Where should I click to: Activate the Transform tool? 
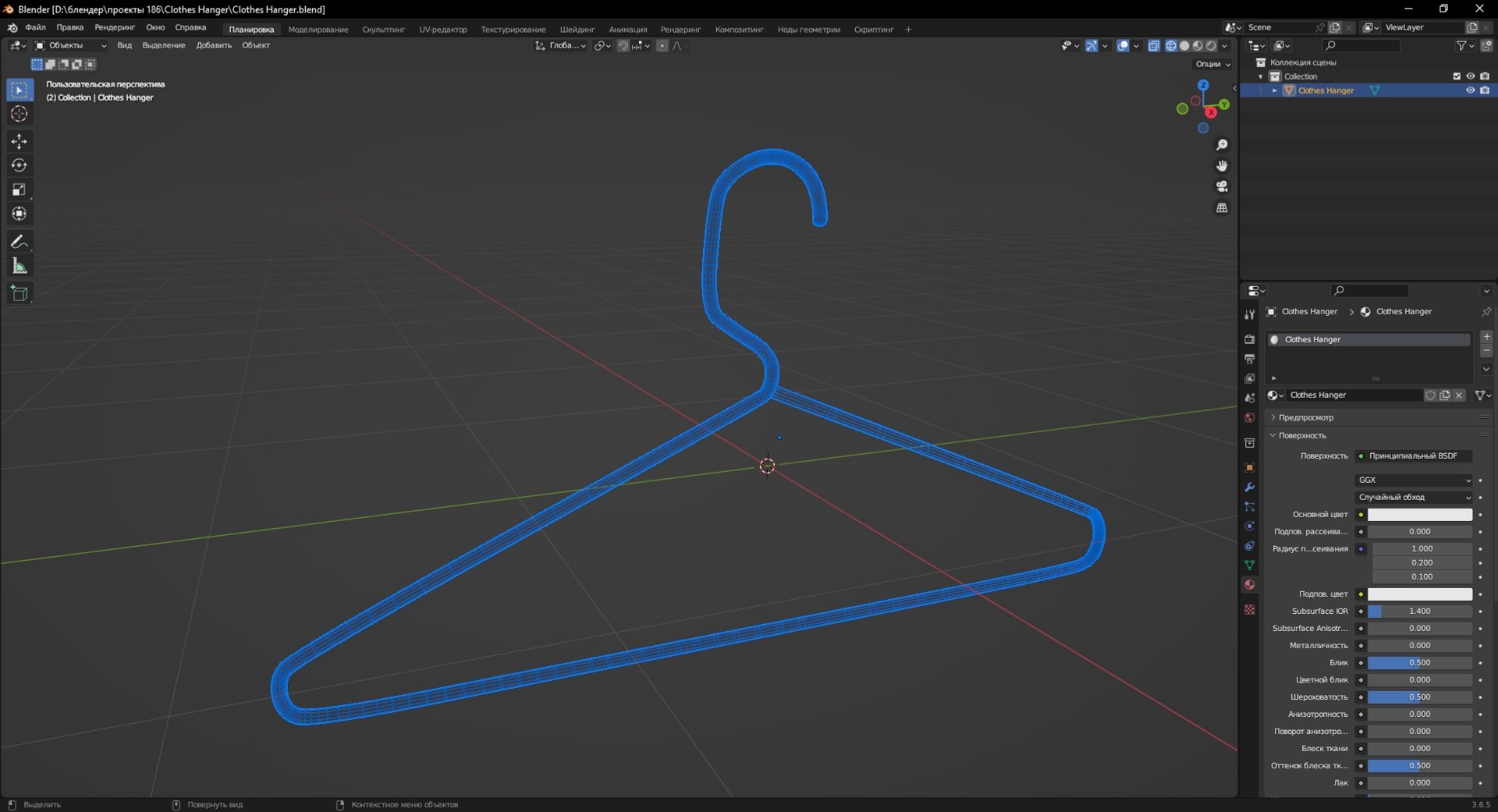pyautogui.click(x=20, y=214)
